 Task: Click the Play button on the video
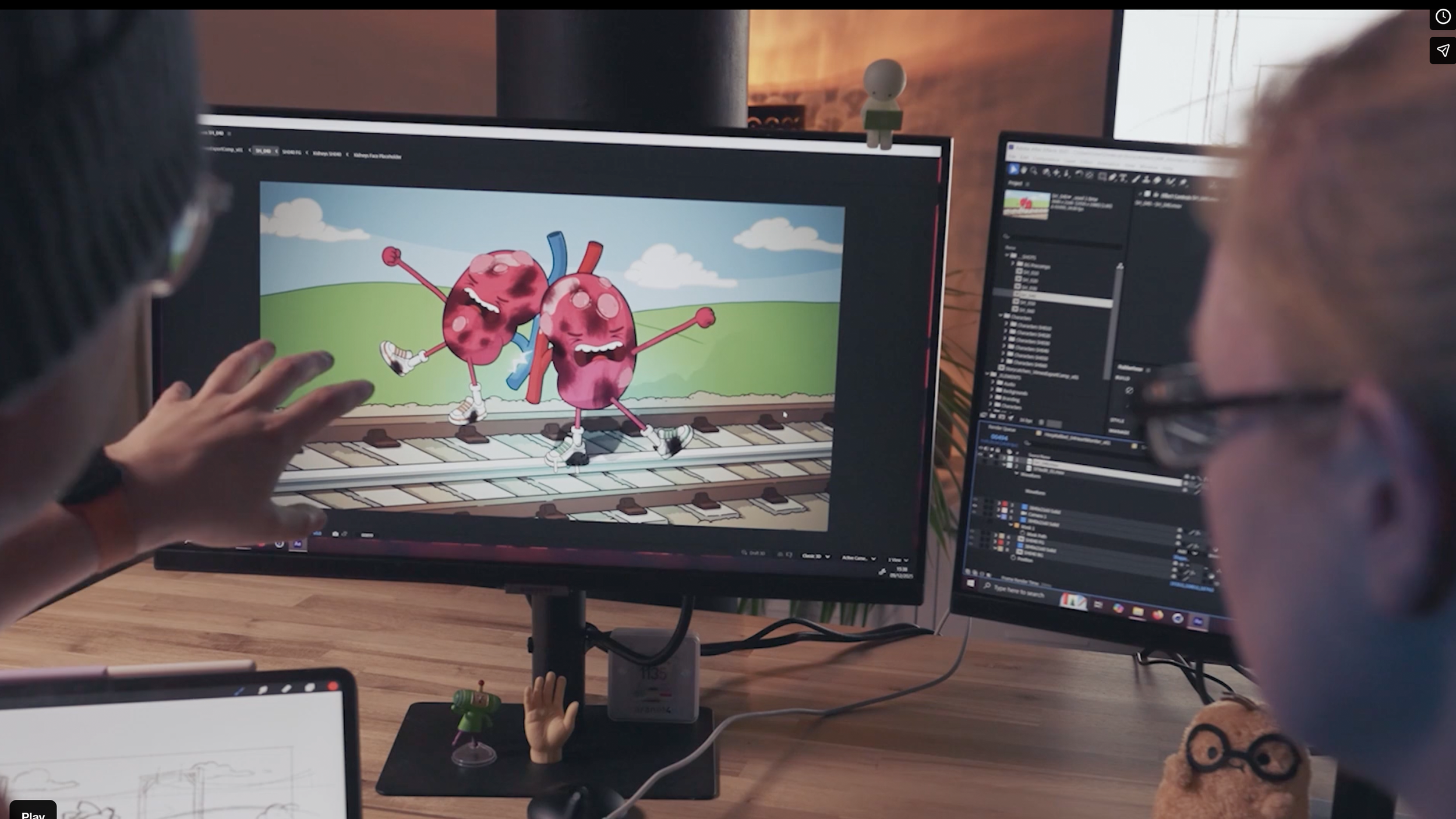33,811
